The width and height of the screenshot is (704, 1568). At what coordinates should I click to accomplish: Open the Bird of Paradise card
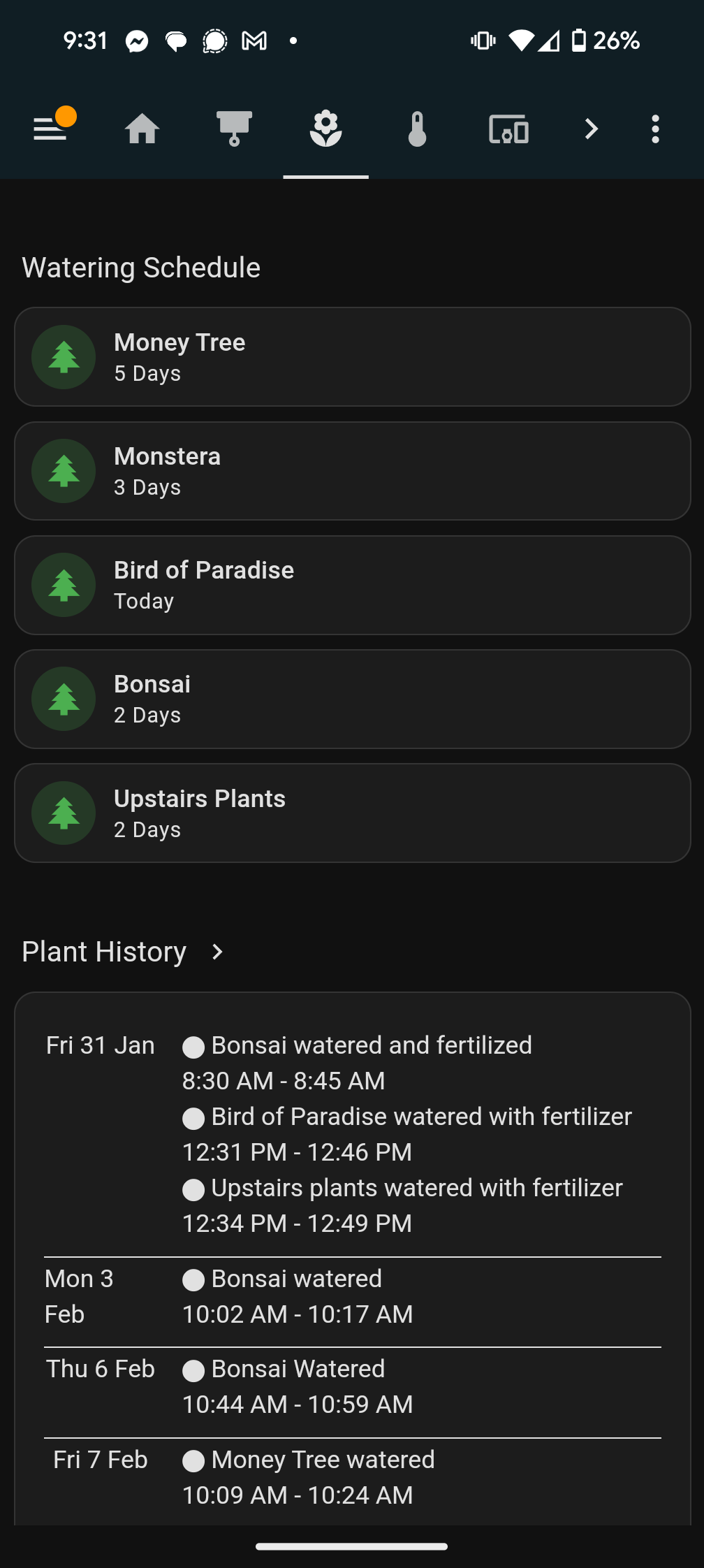pyautogui.click(x=352, y=585)
